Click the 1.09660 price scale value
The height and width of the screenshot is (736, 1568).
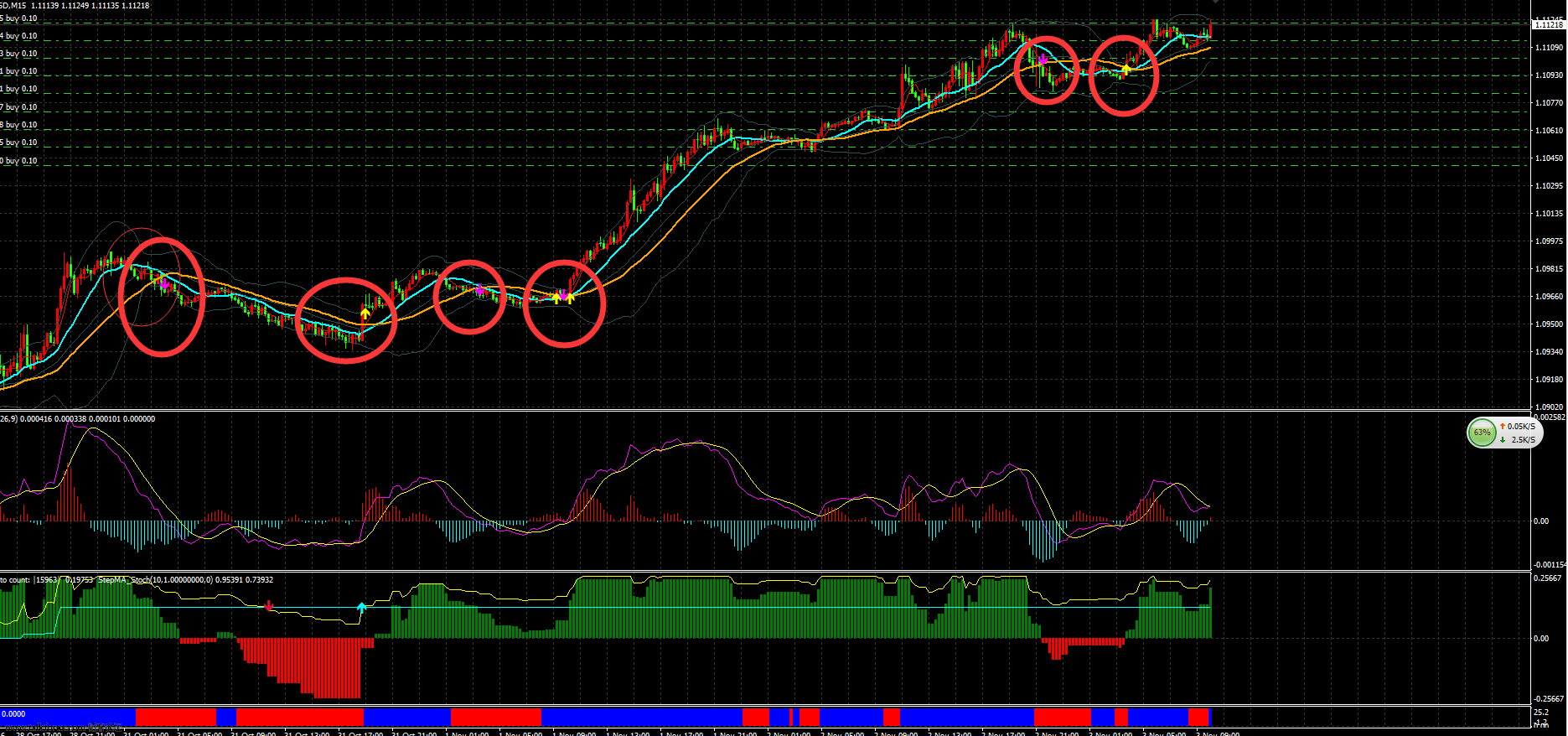coord(1549,297)
